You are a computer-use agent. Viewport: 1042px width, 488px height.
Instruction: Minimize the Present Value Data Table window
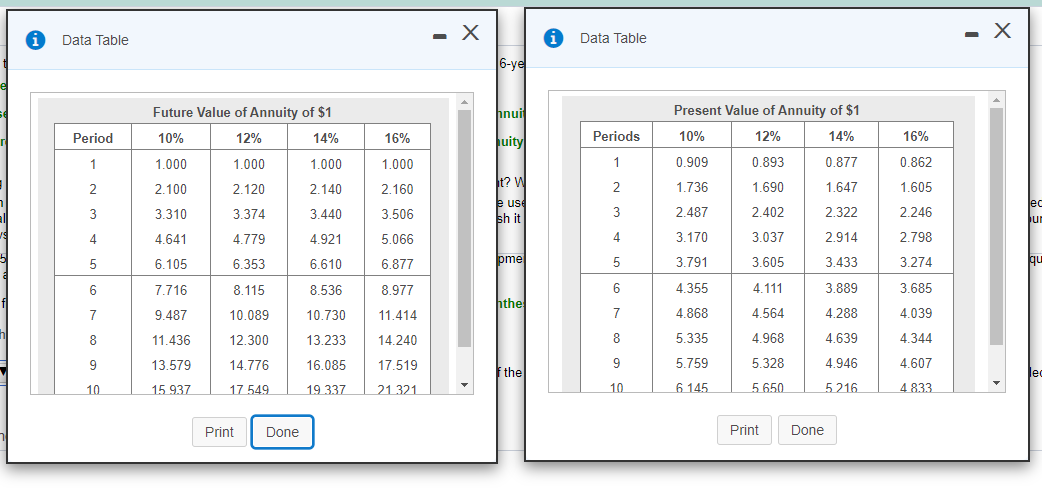pyautogui.click(x=972, y=37)
